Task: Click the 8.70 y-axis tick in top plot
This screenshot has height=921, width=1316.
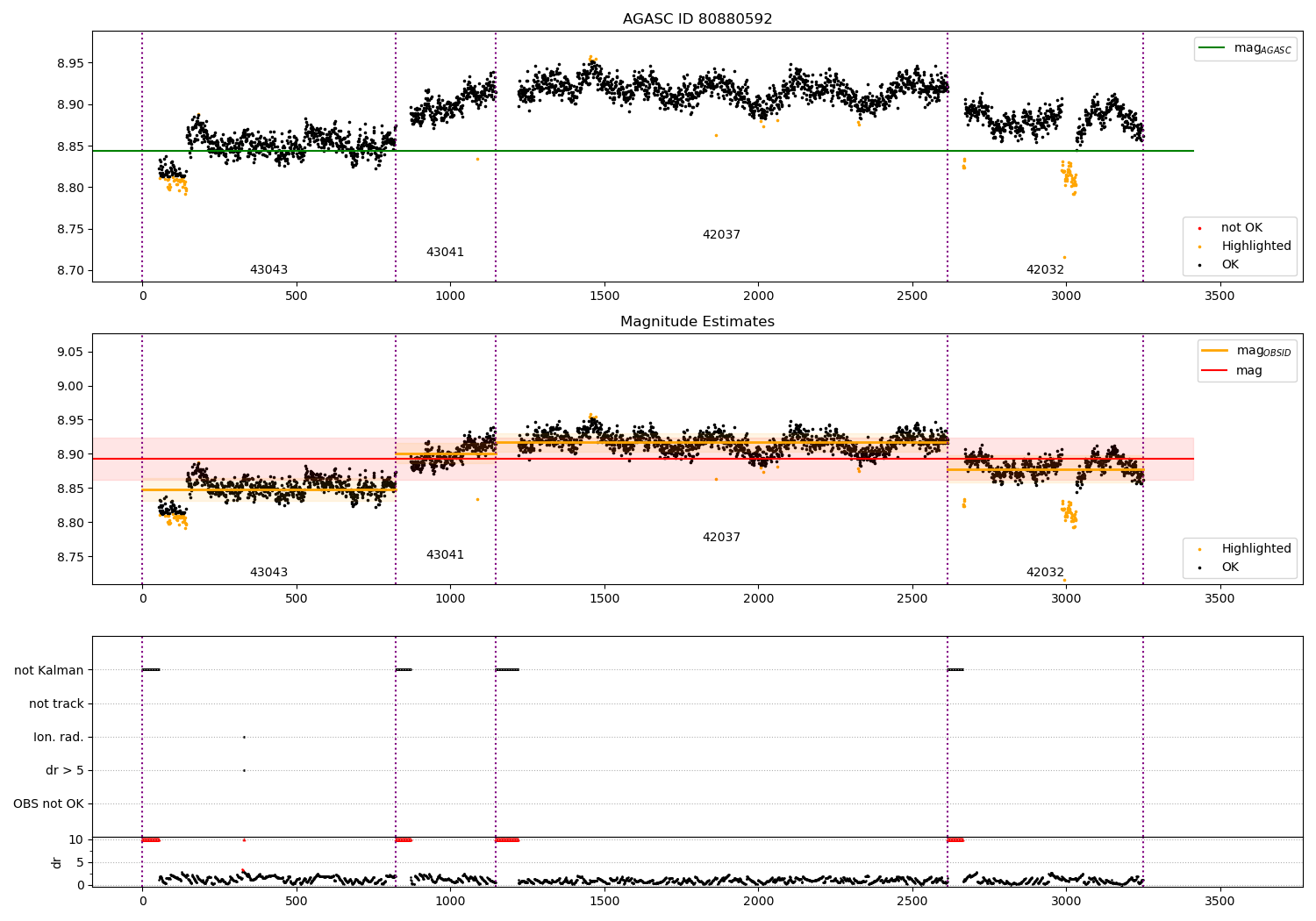Action: tap(70, 270)
